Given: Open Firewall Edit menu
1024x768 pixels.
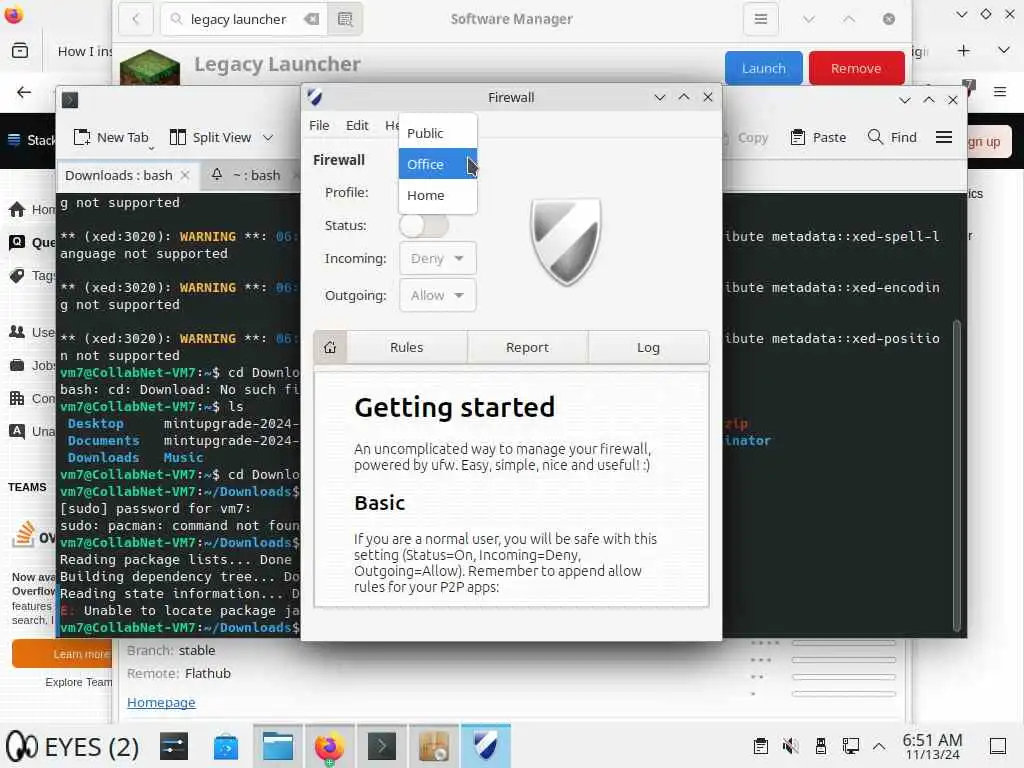Looking at the screenshot, I should tap(357, 125).
